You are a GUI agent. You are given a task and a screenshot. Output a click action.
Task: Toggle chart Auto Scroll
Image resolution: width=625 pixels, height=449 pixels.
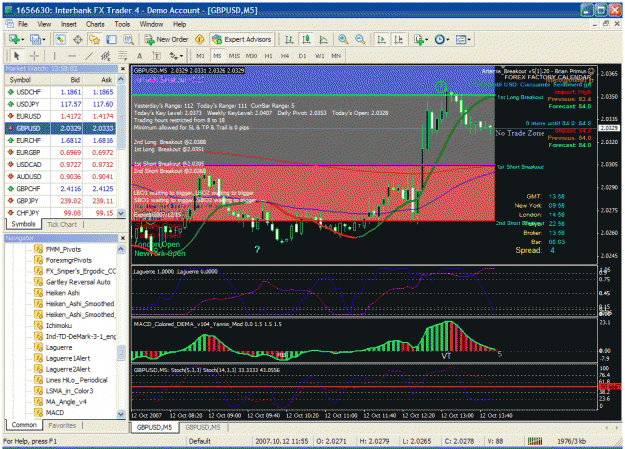click(381, 39)
